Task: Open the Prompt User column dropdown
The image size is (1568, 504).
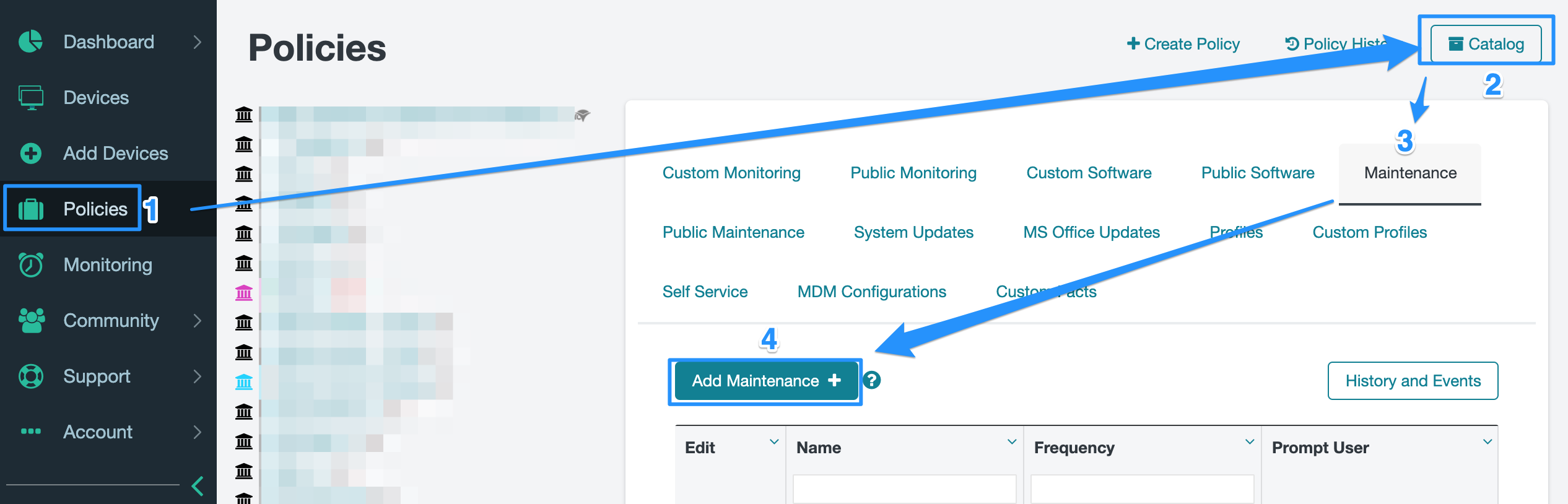Action: pos(1487,442)
